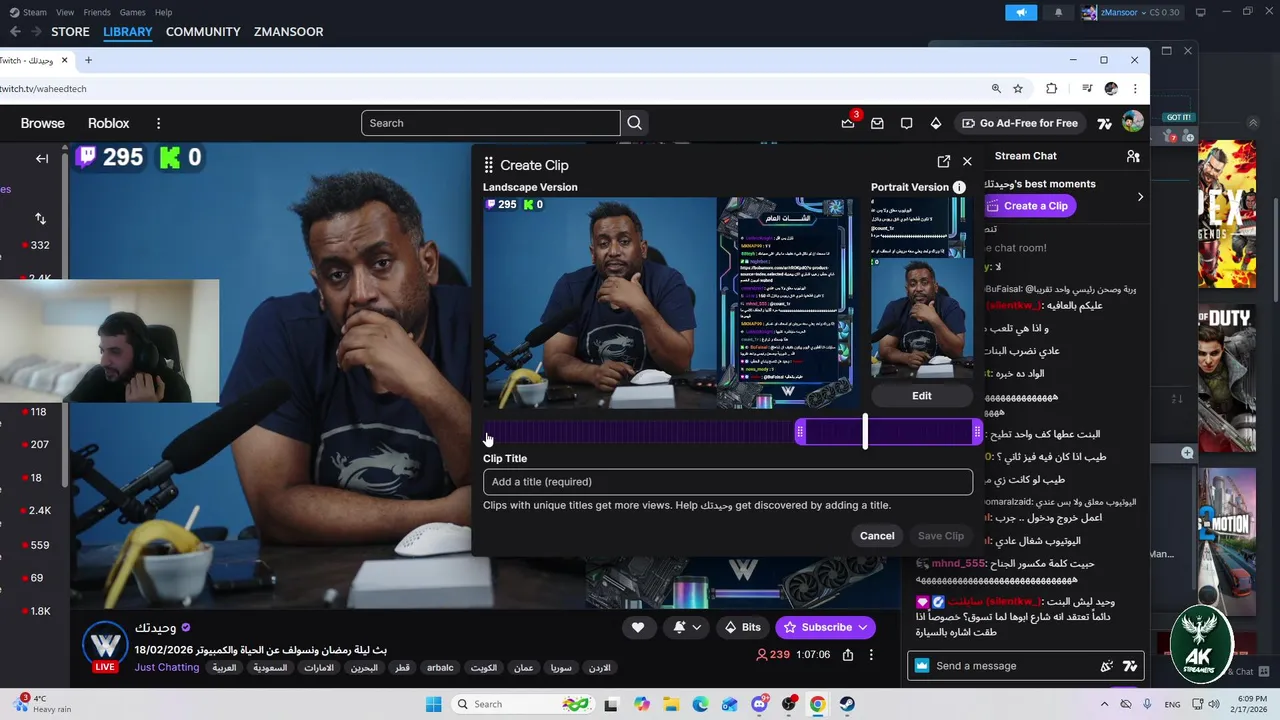Open Get Bits diamond icon in top nav
1280x720 pixels.
(x=936, y=123)
